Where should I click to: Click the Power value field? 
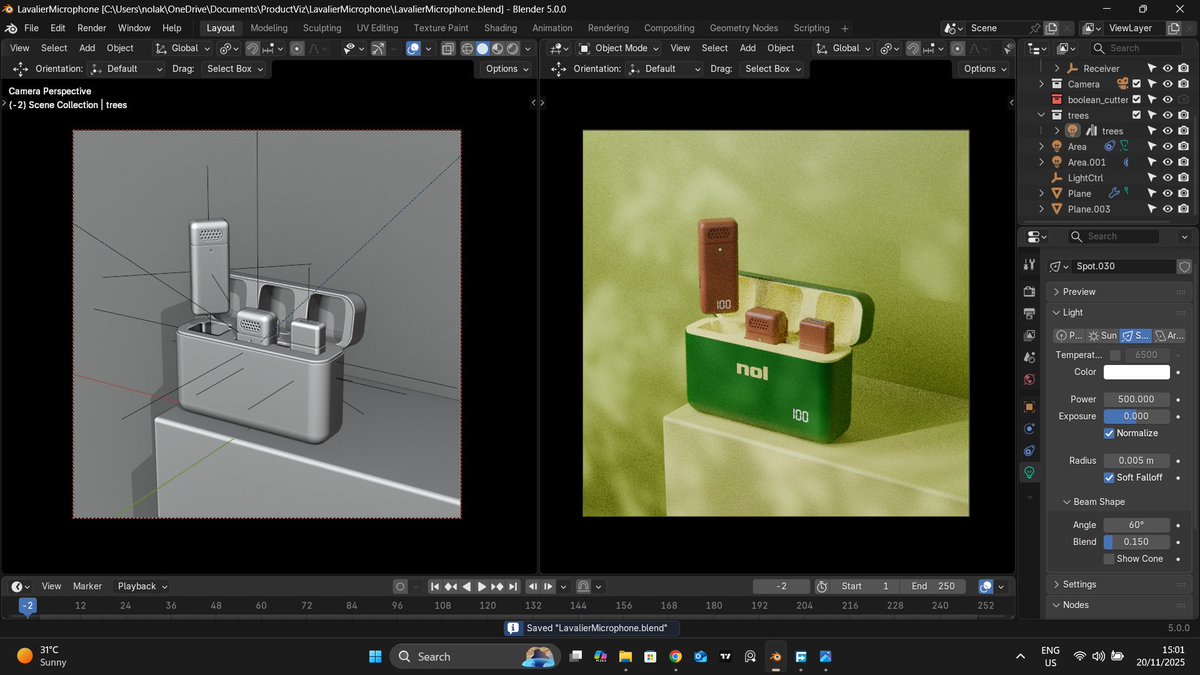point(1136,399)
